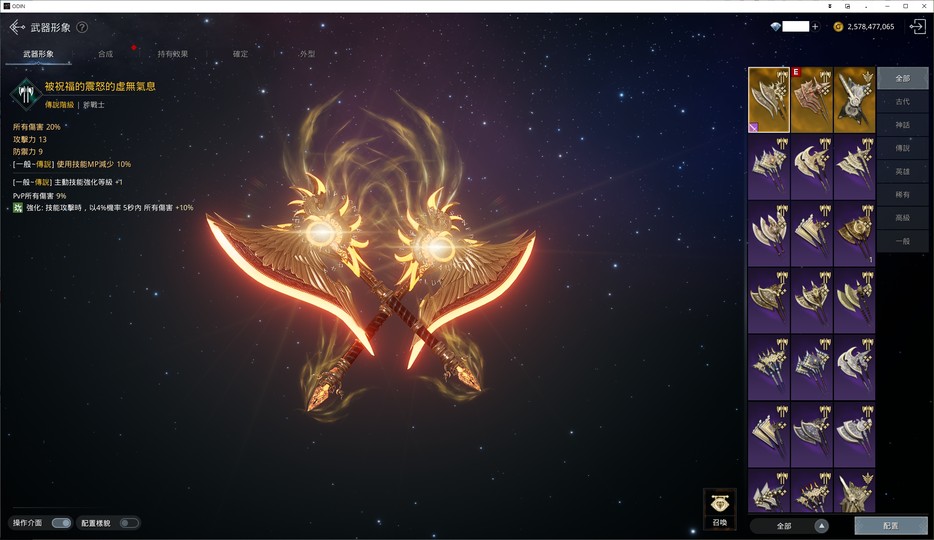Filter by 神話 grade
The height and width of the screenshot is (540, 934).
[902, 124]
